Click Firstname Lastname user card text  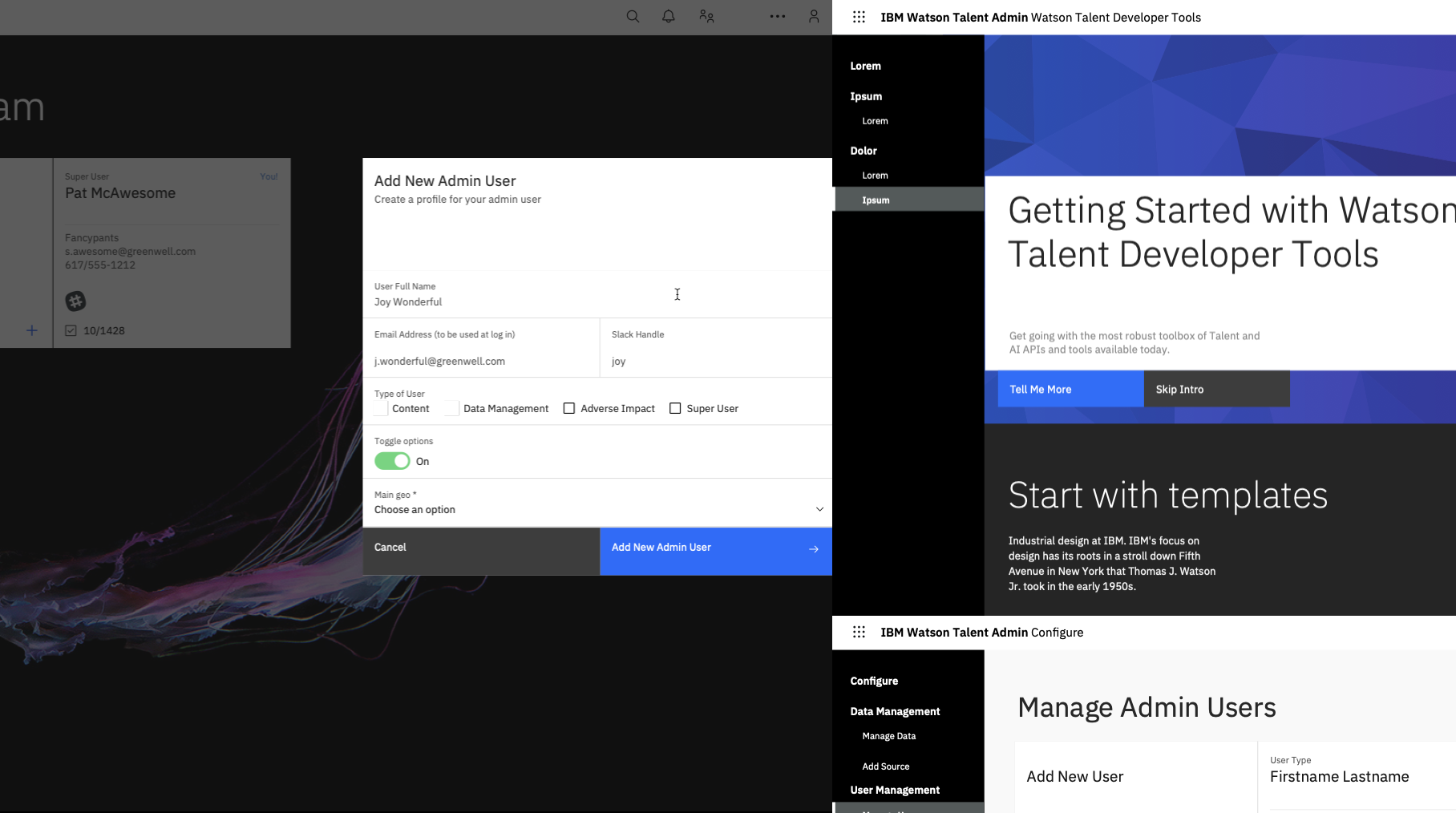(x=1339, y=777)
